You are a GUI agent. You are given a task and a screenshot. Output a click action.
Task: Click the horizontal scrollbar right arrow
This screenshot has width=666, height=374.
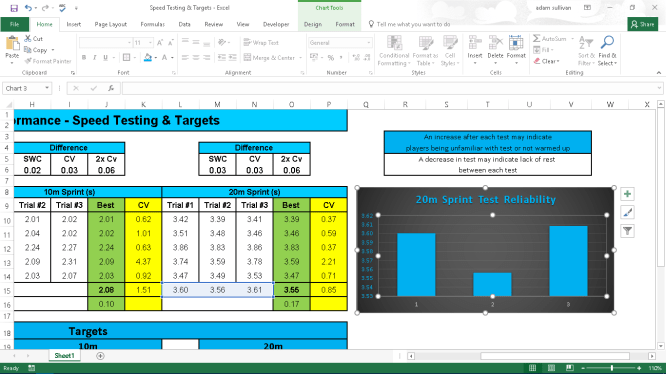pos(652,356)
